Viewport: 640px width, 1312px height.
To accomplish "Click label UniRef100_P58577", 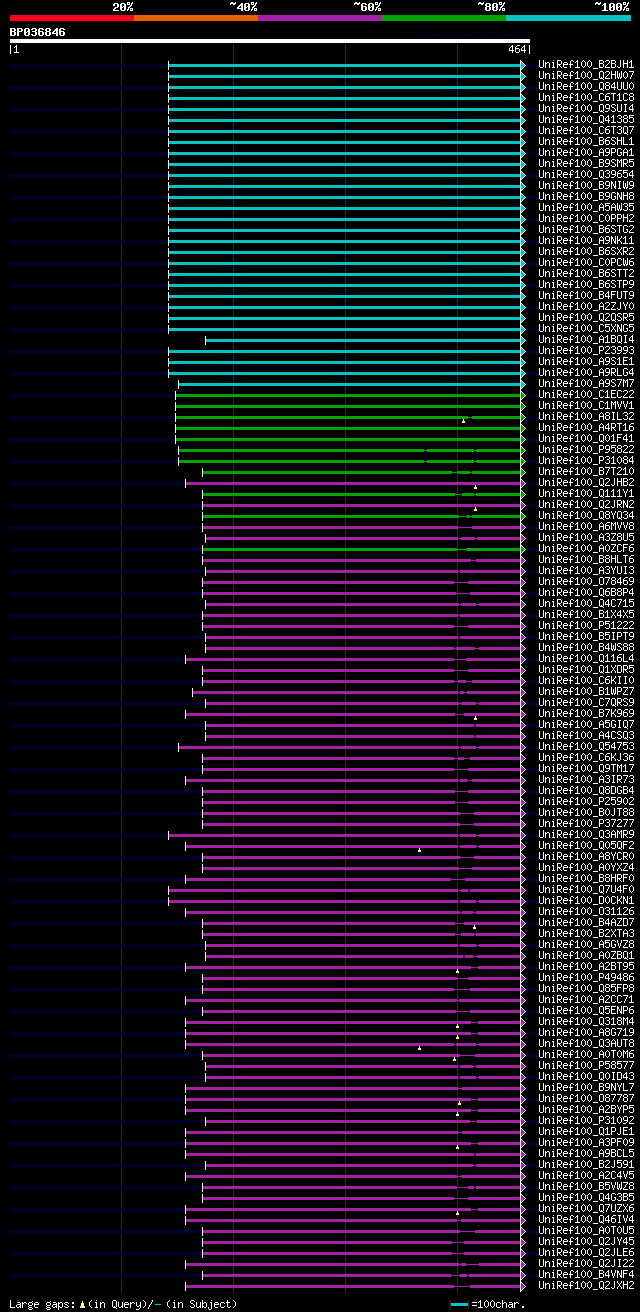I will (x=586, y=1065).
